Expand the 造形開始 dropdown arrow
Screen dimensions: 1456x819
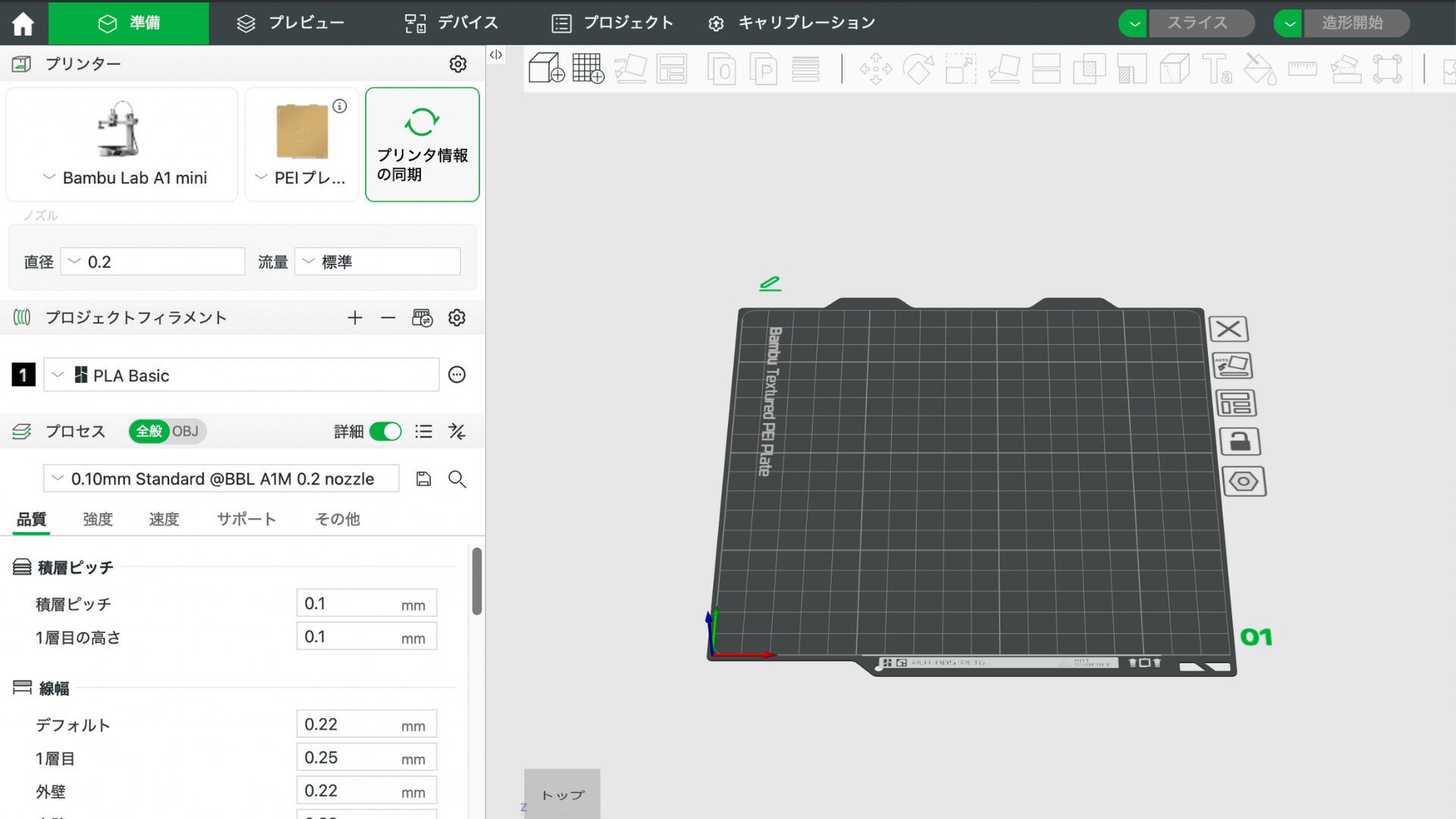click(1288, 24)
